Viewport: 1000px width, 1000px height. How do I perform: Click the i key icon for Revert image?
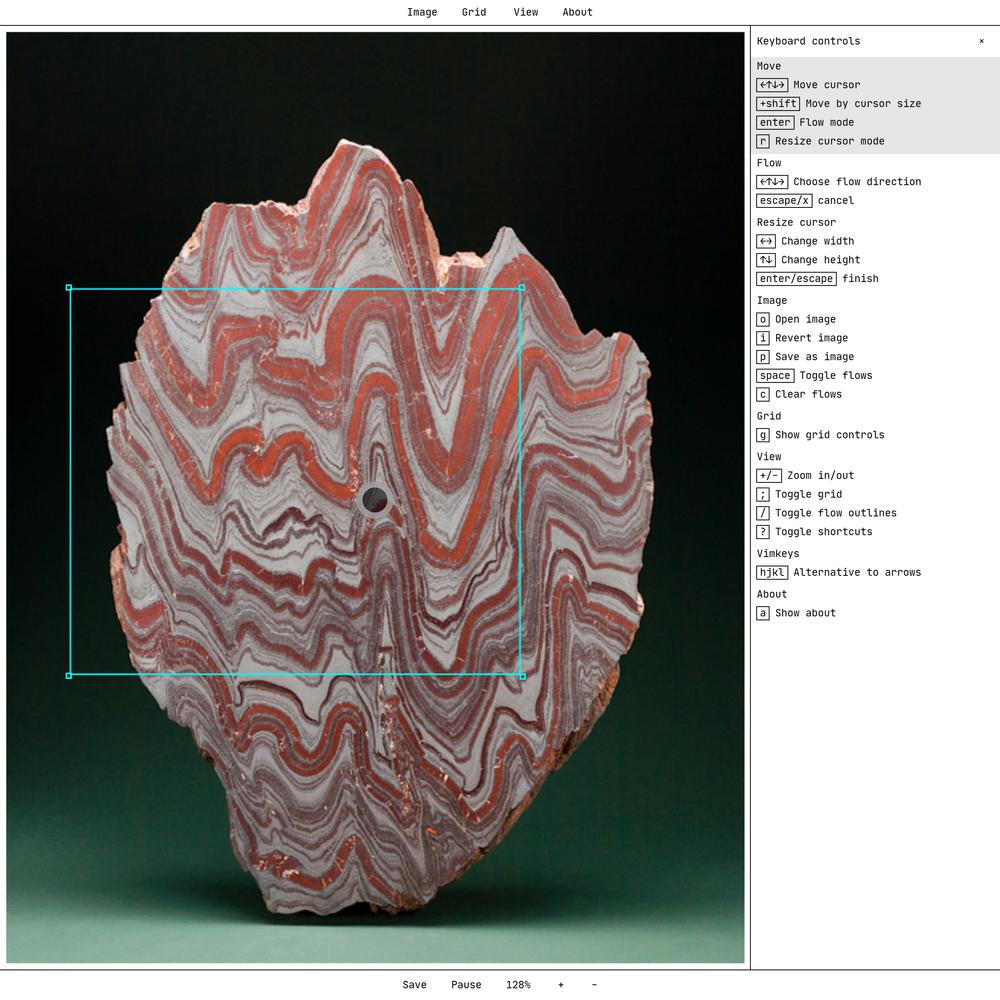[763, 338]
